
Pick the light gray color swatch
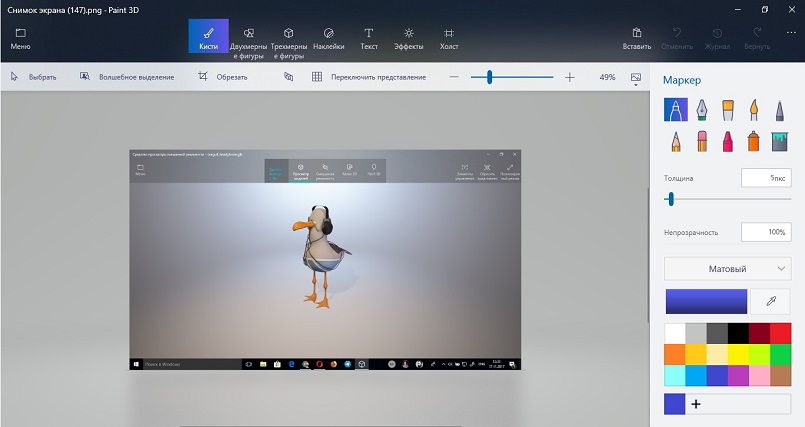click(696, 333)
